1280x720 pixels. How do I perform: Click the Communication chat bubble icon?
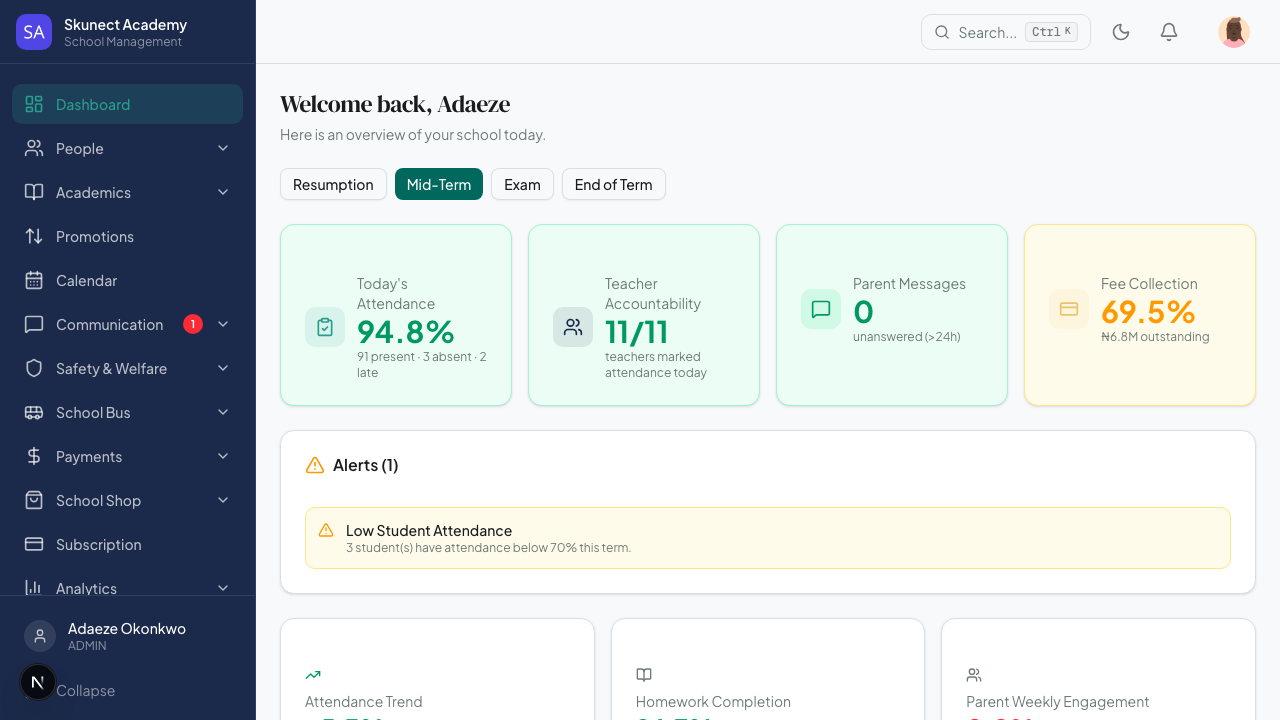(34, 324)
